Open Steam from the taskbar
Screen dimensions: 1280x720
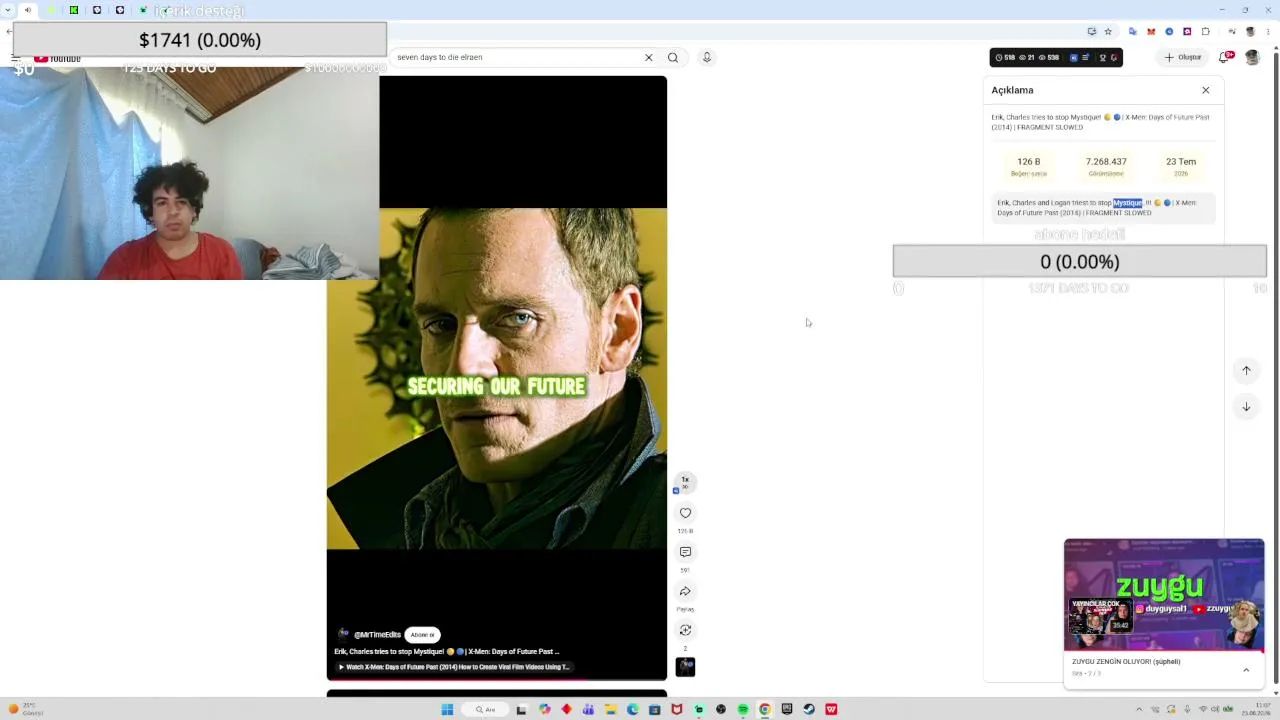point(809,709)
